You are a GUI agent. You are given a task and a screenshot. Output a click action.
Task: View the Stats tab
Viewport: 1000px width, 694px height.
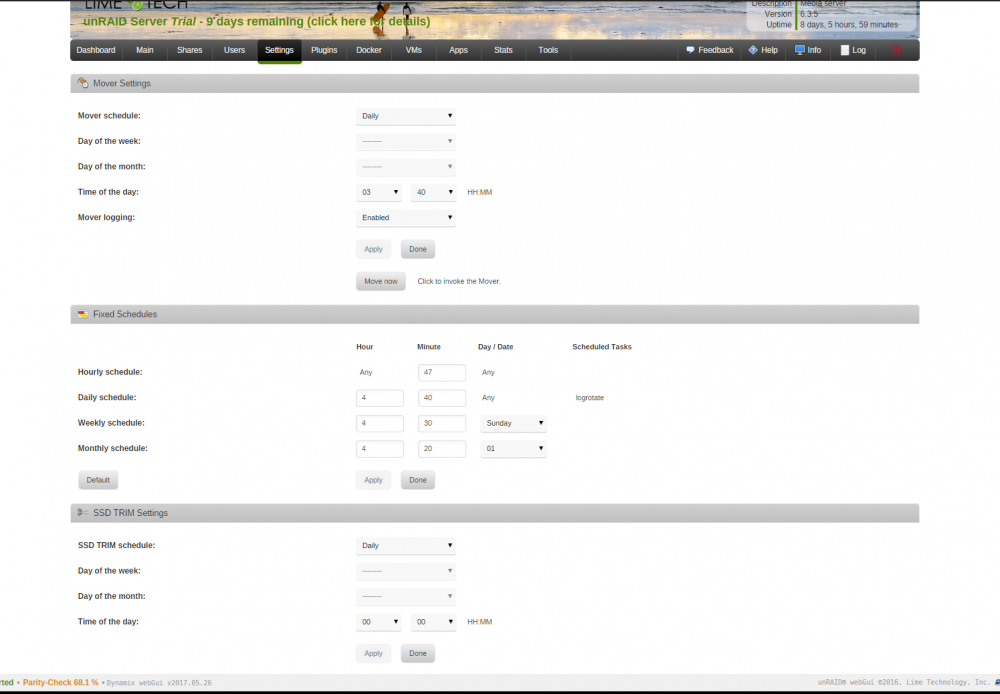coord(503,50)
